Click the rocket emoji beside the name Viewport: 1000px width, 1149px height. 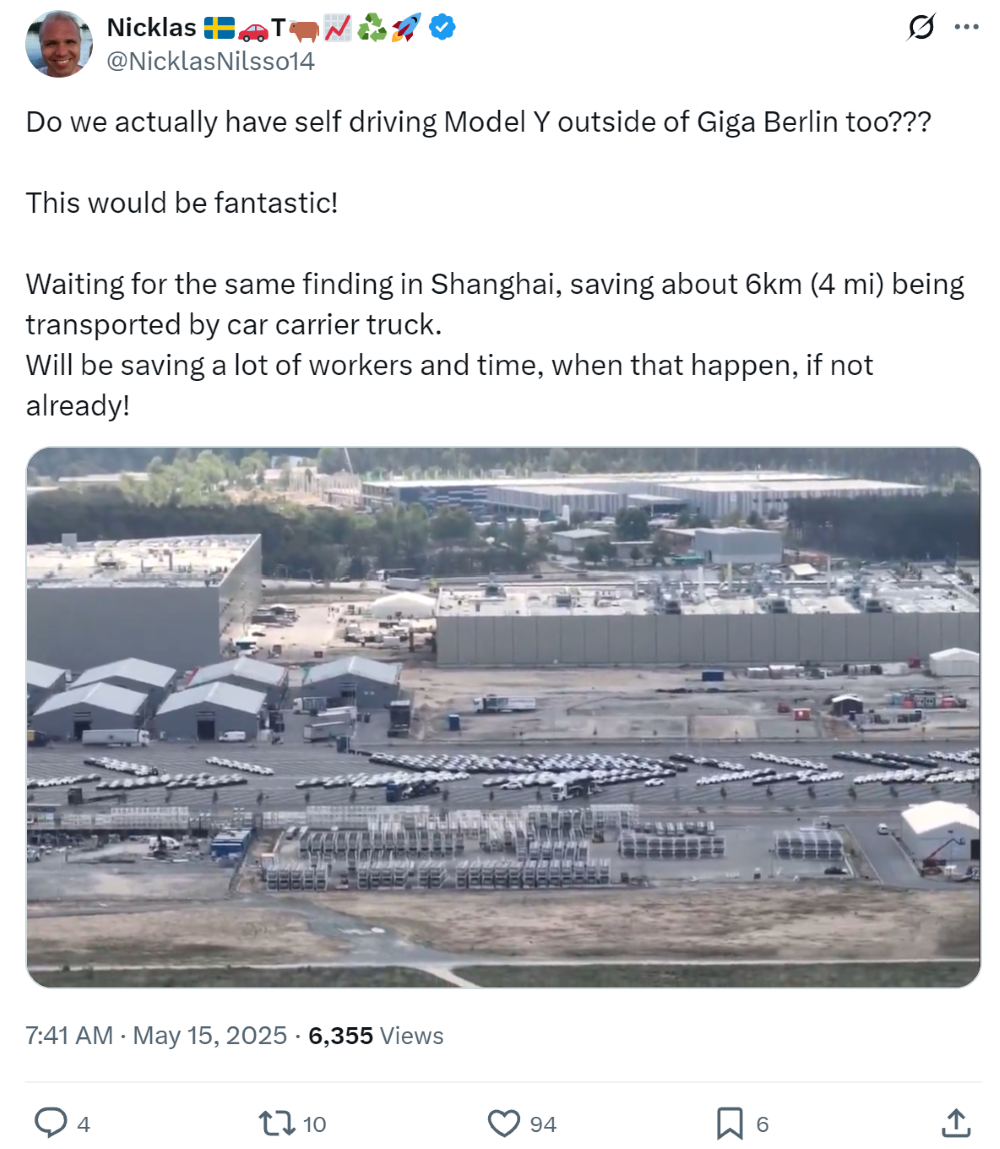pyautogui.click(x=405, y=28)
